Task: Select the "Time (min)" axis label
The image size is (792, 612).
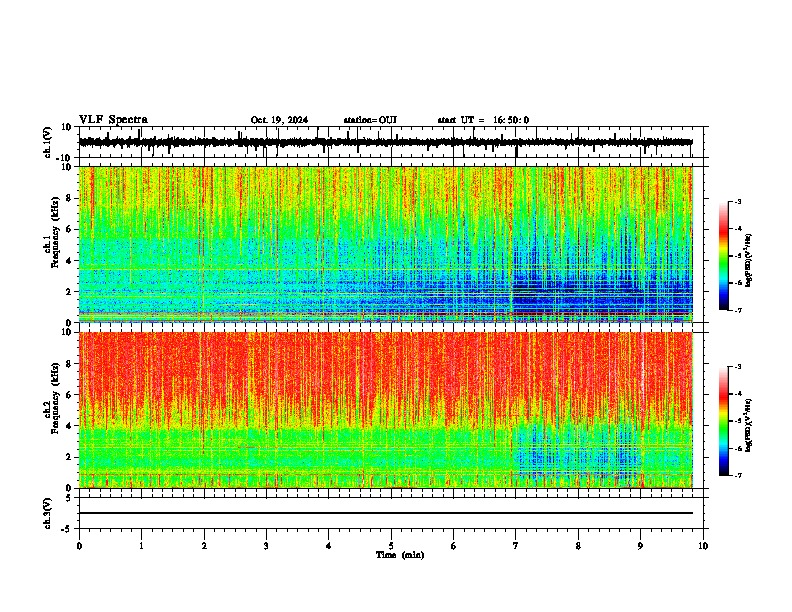Action: coord(400,555)
